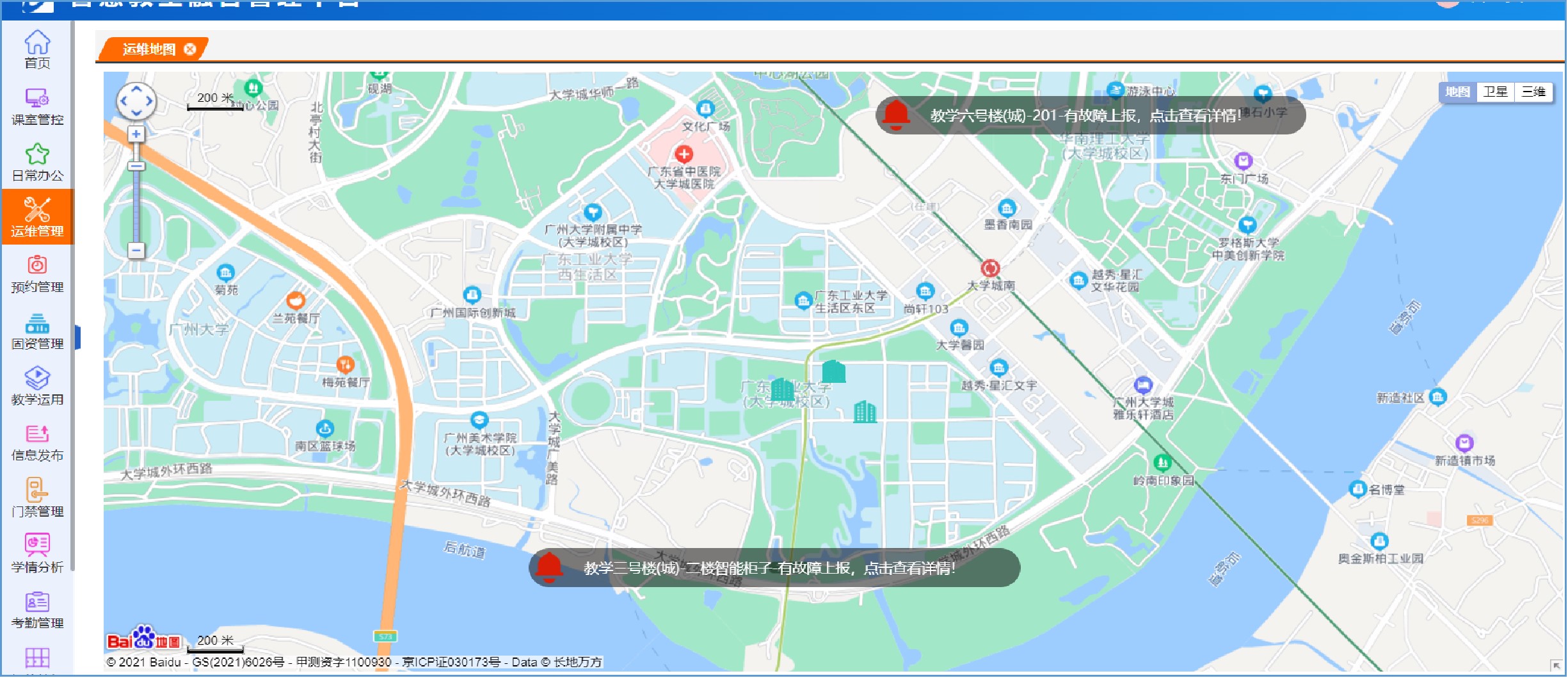Open 门禁管理 module
Viewport: 1568px width, 678px height.
[37, 498]
